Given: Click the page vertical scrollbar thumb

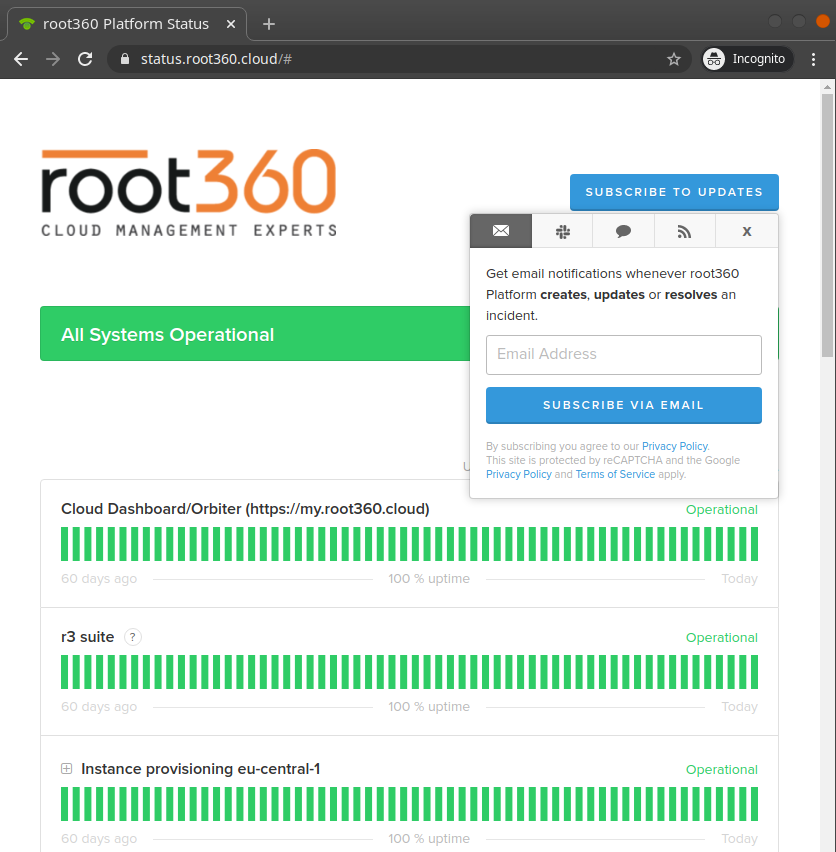Looking at the screenshot, I should pyautogui.click(x=827, y=225).
